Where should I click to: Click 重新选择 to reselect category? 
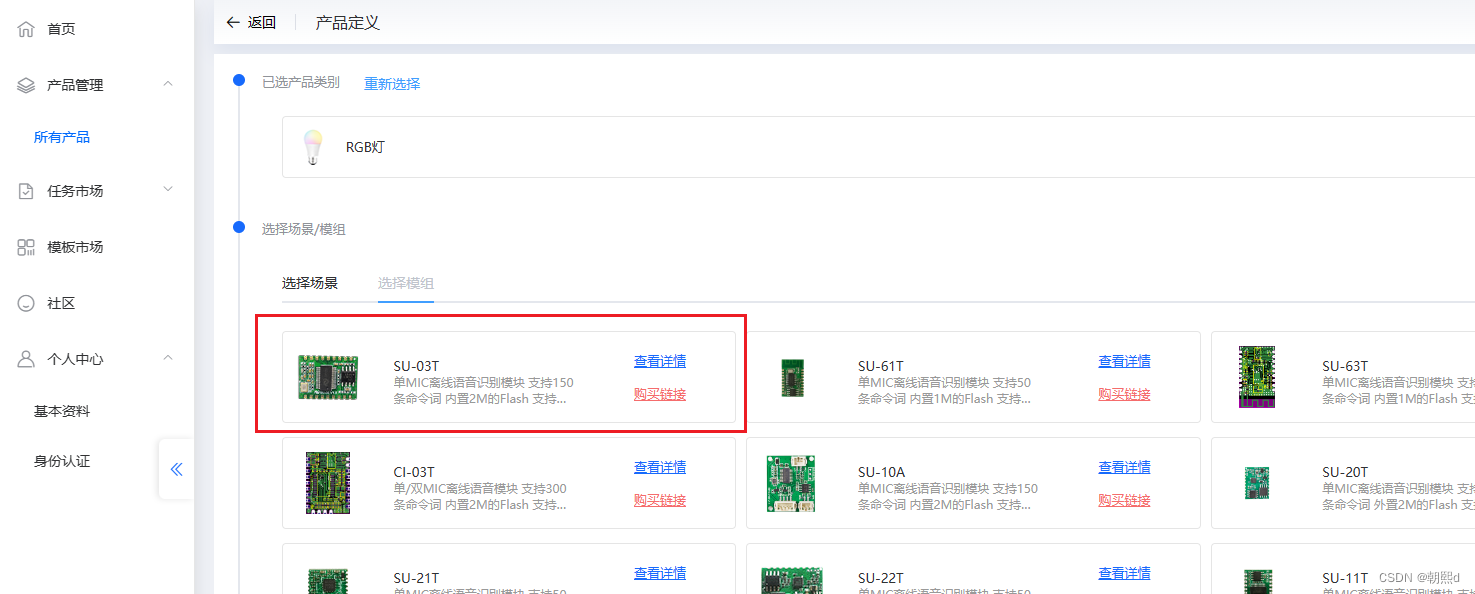pyautogui.click(x=392, y=83)
